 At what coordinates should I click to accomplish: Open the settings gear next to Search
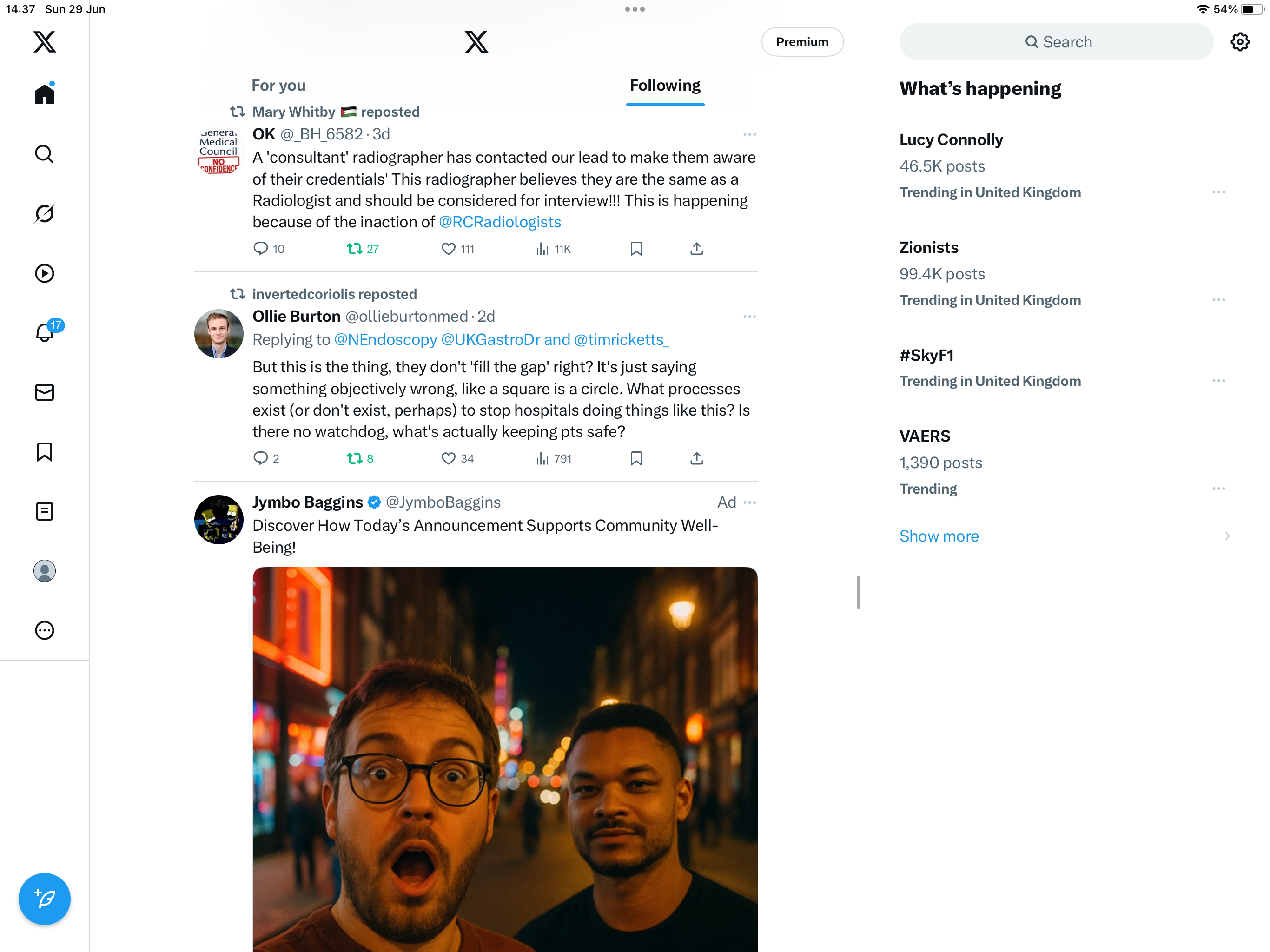tap(1240, 42)
